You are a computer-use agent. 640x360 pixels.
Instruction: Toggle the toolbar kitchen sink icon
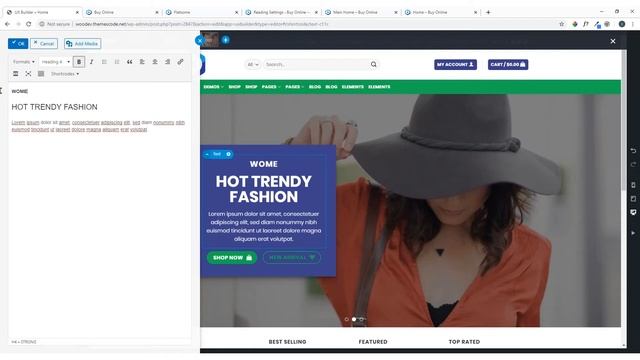(41, 73)
